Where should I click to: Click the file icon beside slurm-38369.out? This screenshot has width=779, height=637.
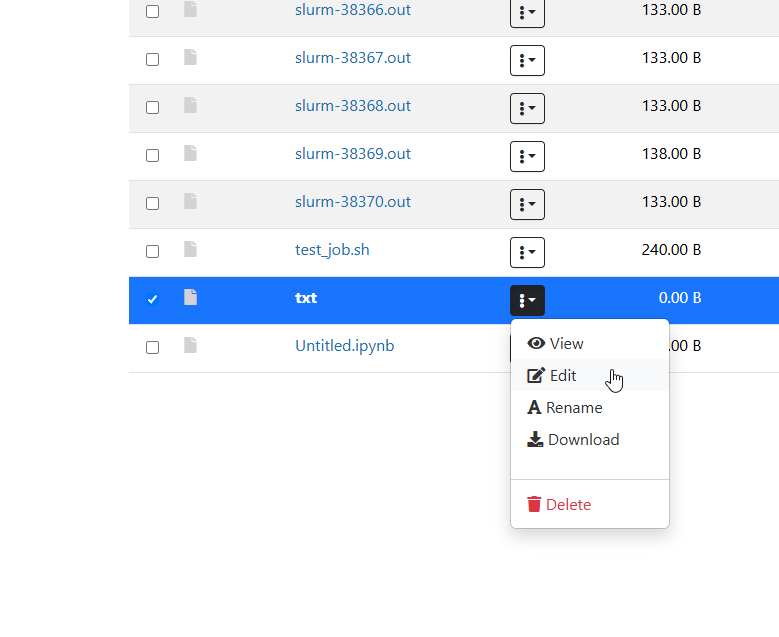190,153
